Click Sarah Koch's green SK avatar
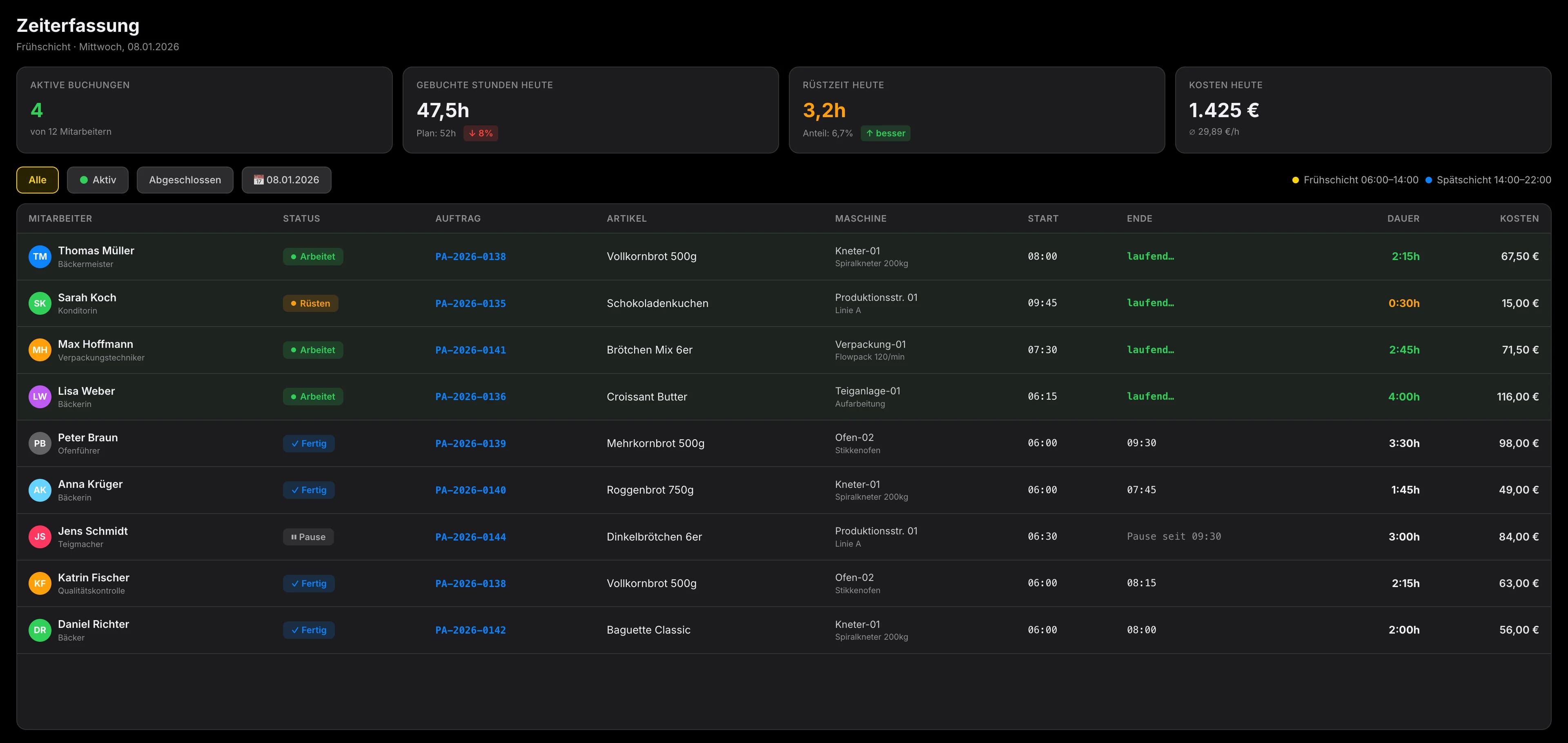Image resolution: width=1568 pixels, height=743 pixels. (40, 303)
